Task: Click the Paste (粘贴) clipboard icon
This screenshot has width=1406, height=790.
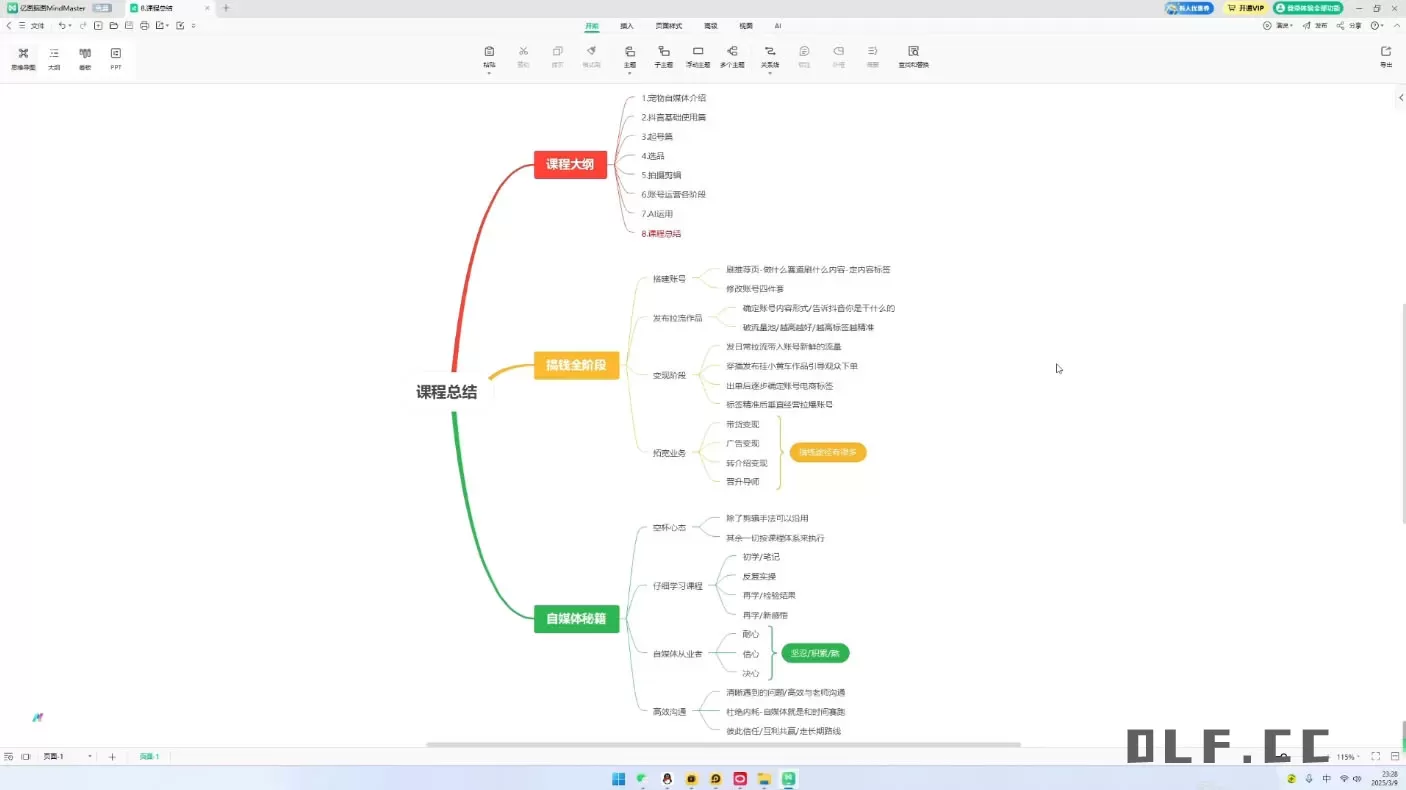Action: click(x=489, y=56)
